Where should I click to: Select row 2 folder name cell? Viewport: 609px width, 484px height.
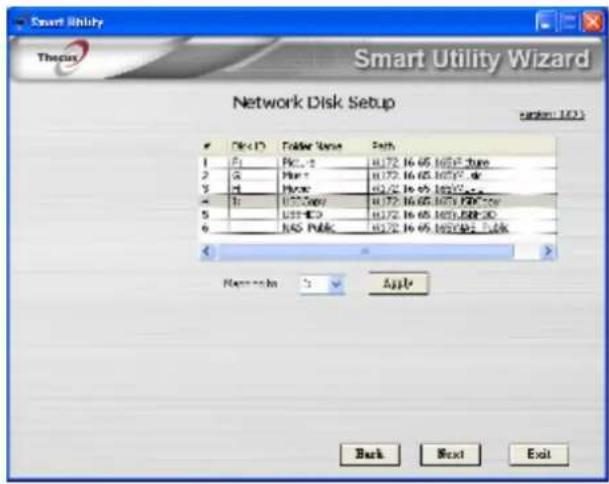point(323,176)
